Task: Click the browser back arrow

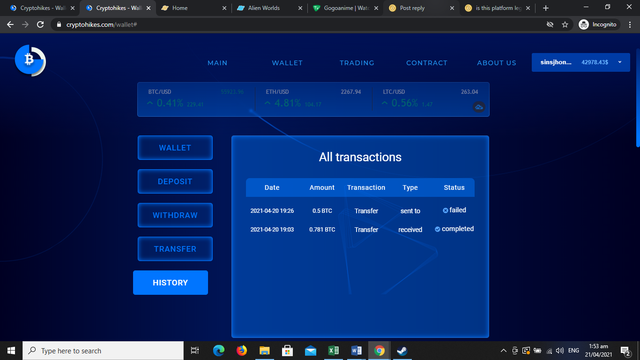Action: click(x=10, y=24)
